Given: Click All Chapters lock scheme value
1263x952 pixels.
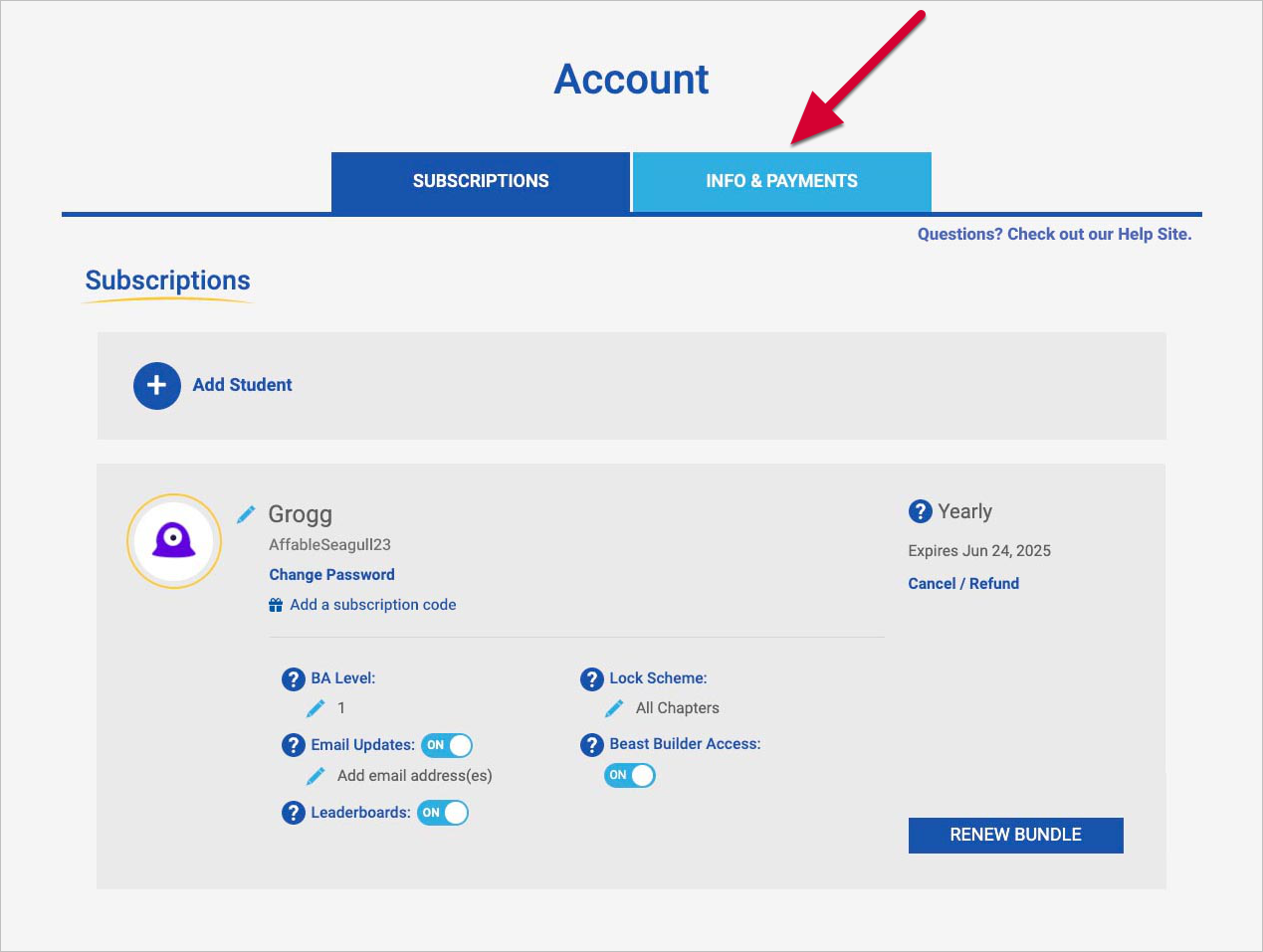Looking at the screenshot, I should pos(678,708).
